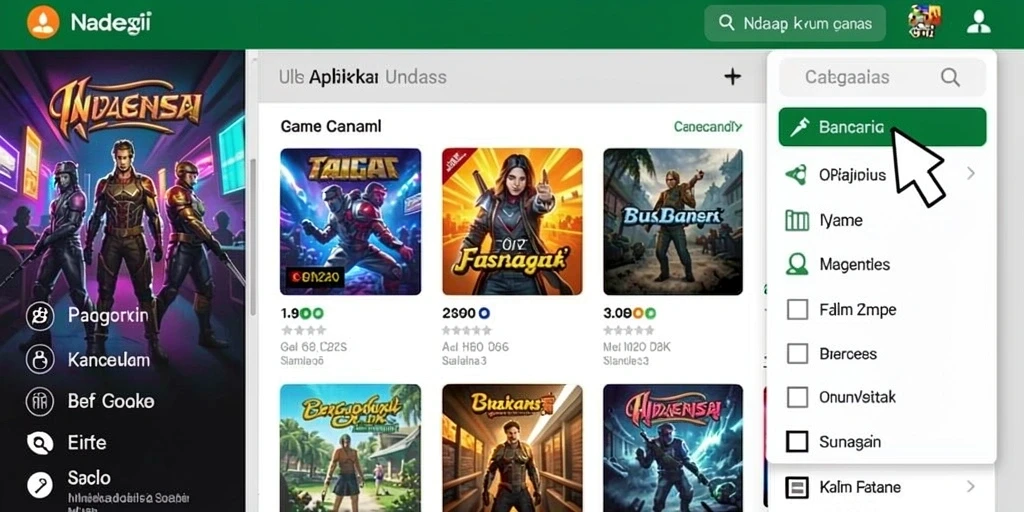Open the user profile icon in header
The height and width of the screenshot is (512, 1024).
pyautogui.click(x=978, y=23)
